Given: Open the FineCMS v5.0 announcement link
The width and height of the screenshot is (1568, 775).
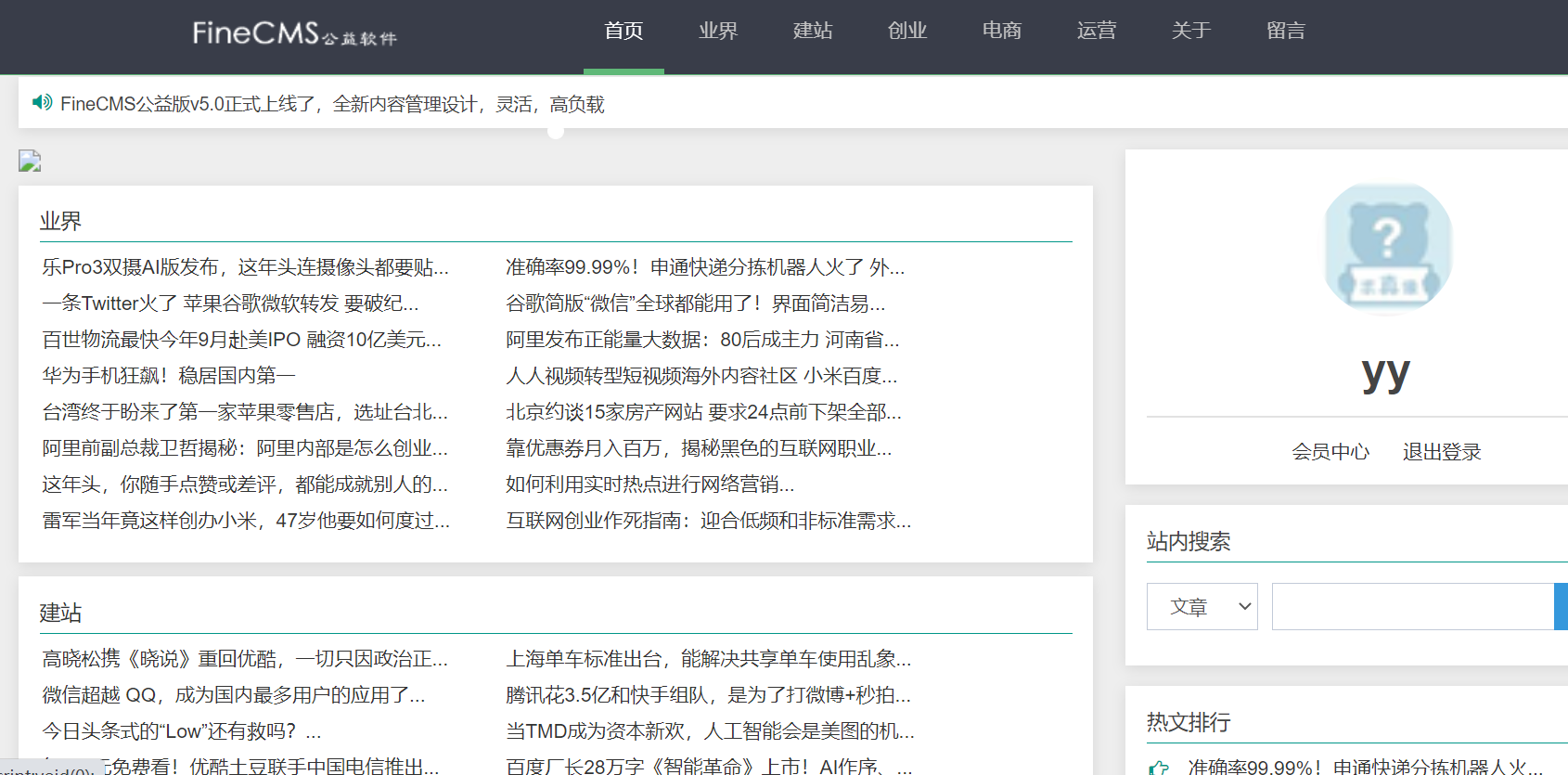Looking at the screenshot, I should 332,104.
